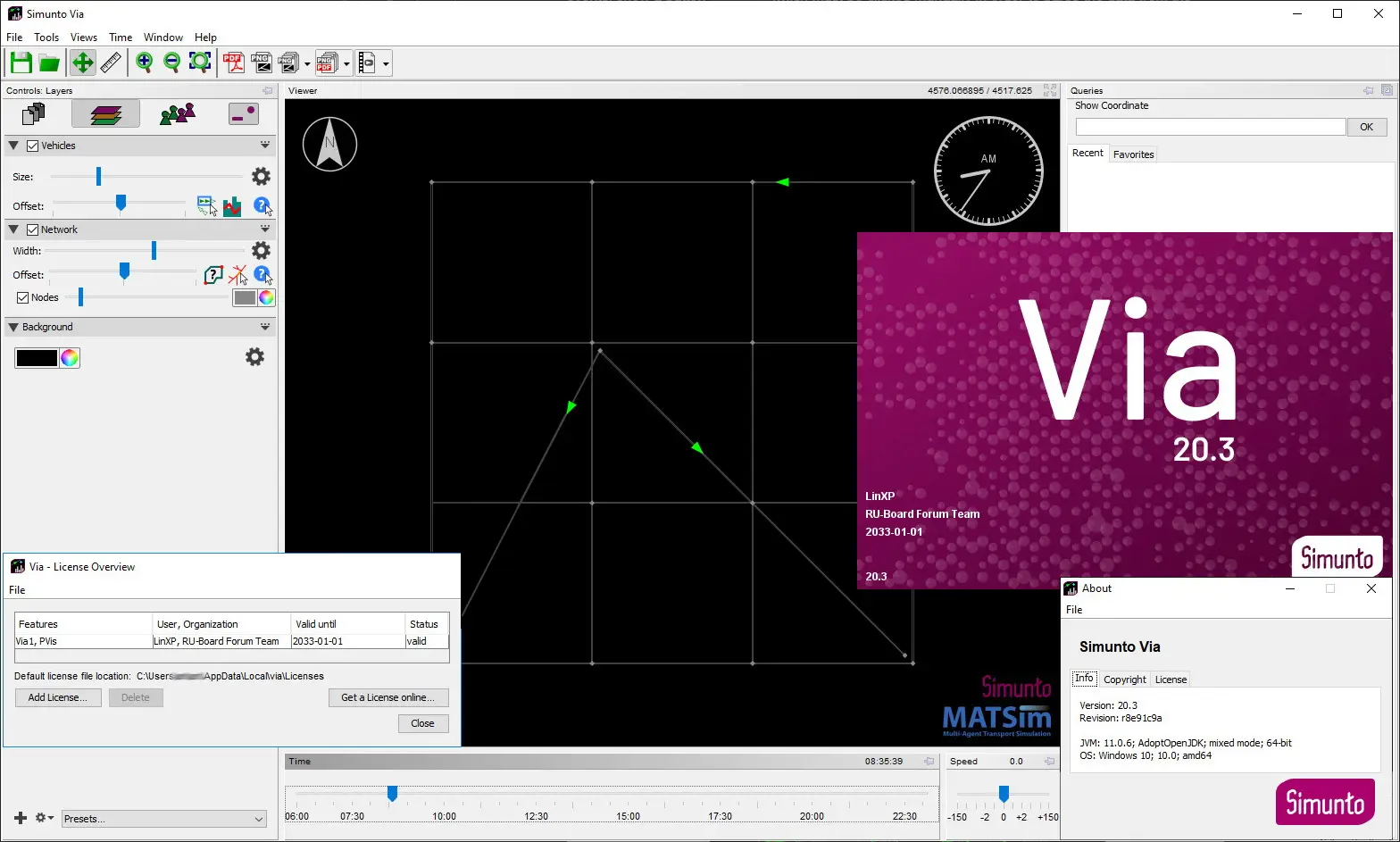Open the legend panel icon
1400x842 pixels.
click(244, 114)
